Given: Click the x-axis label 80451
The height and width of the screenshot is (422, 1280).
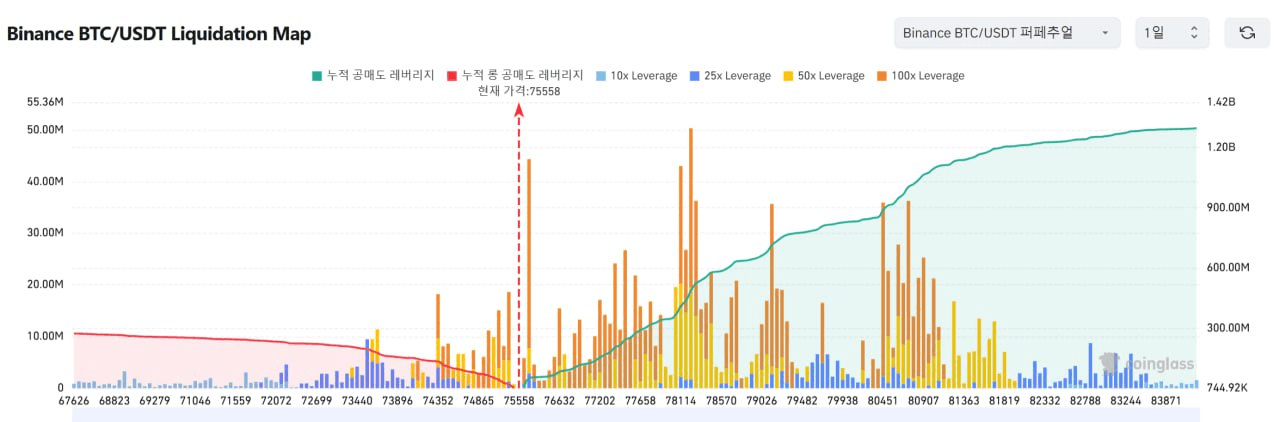Looking at the screenshot, I should (884, 400).
